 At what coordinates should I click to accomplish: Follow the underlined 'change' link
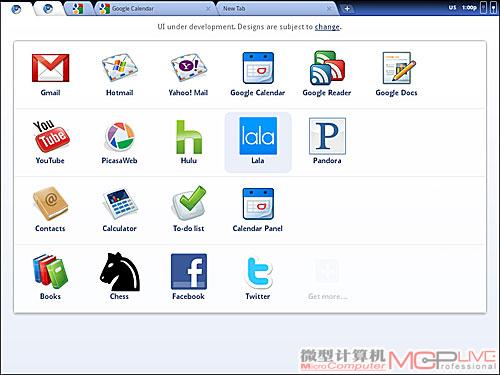click(327, 27)
